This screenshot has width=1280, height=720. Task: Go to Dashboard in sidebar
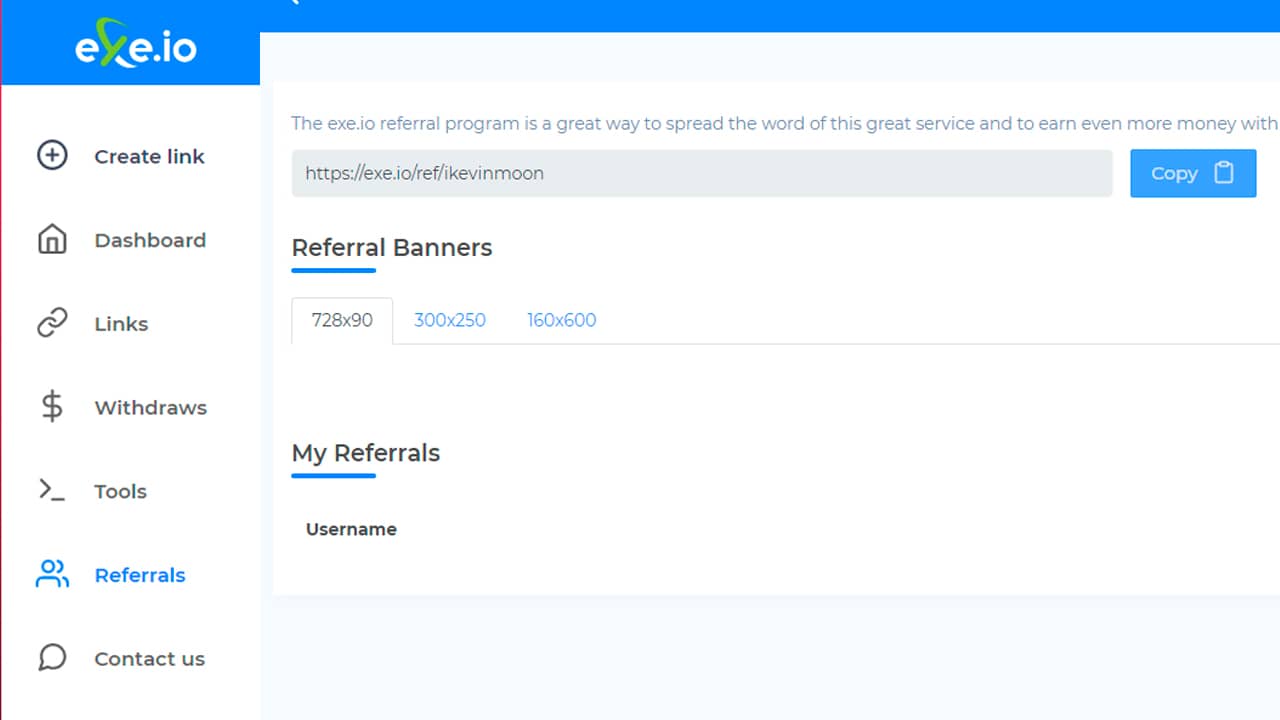[150, 240]
